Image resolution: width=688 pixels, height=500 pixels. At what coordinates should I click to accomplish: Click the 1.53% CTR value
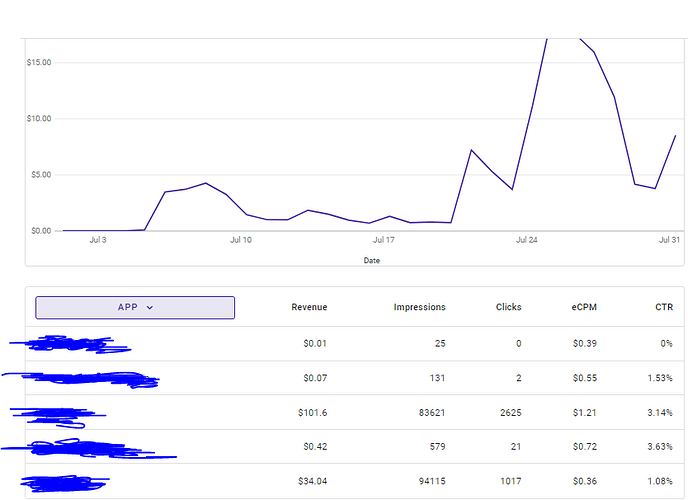[x=660, y=378]
